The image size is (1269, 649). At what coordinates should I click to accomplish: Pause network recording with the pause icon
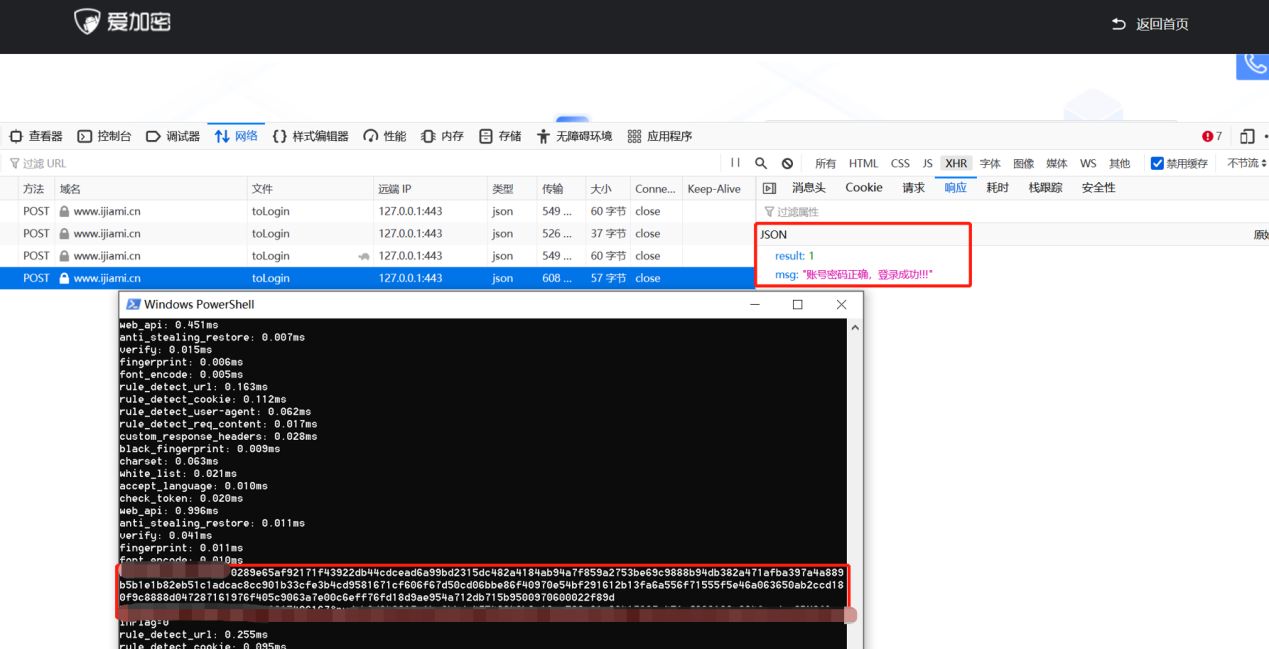click(735, 163)
